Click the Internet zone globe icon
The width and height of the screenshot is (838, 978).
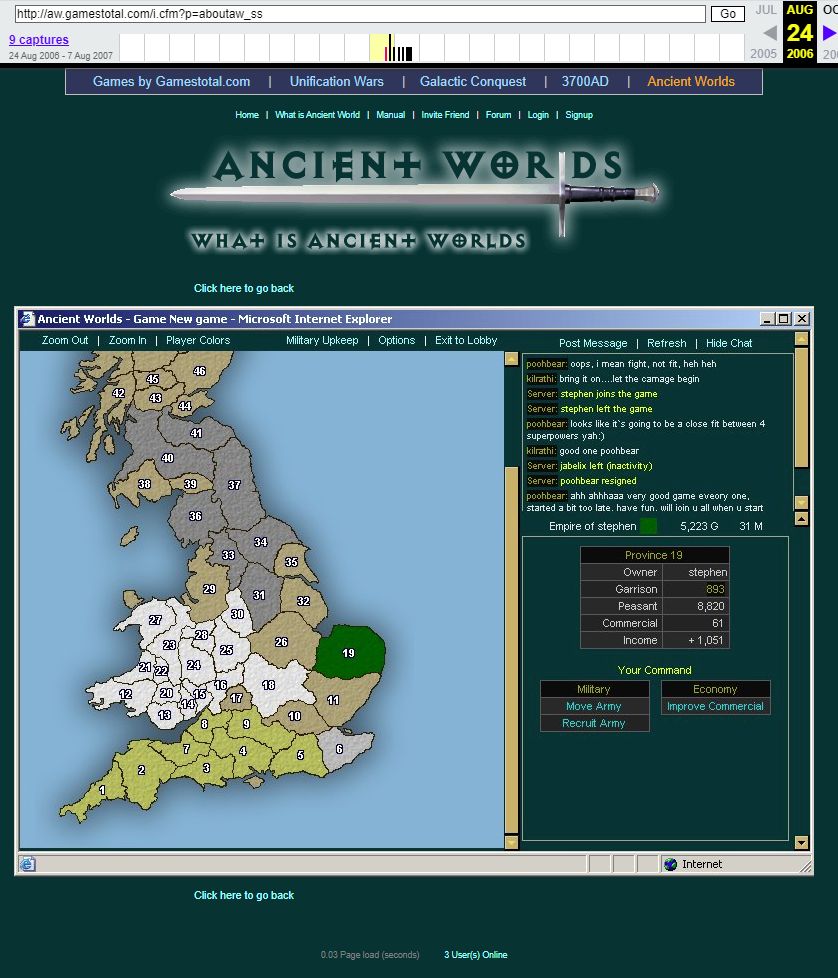pyautogui.click(x=670, y=864)
